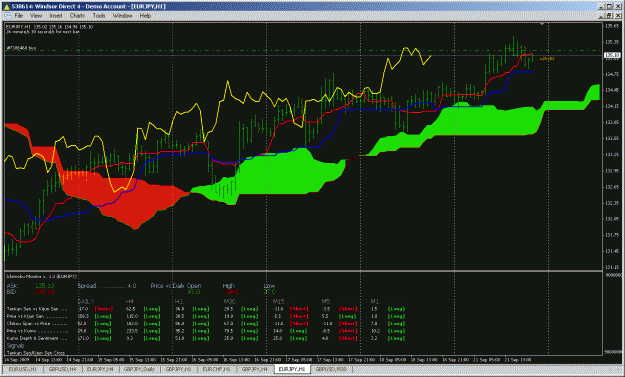The width and height of the screenshot is (625, 377).
Task: Click the Spread value 4.0
Action: coord(132,286)
